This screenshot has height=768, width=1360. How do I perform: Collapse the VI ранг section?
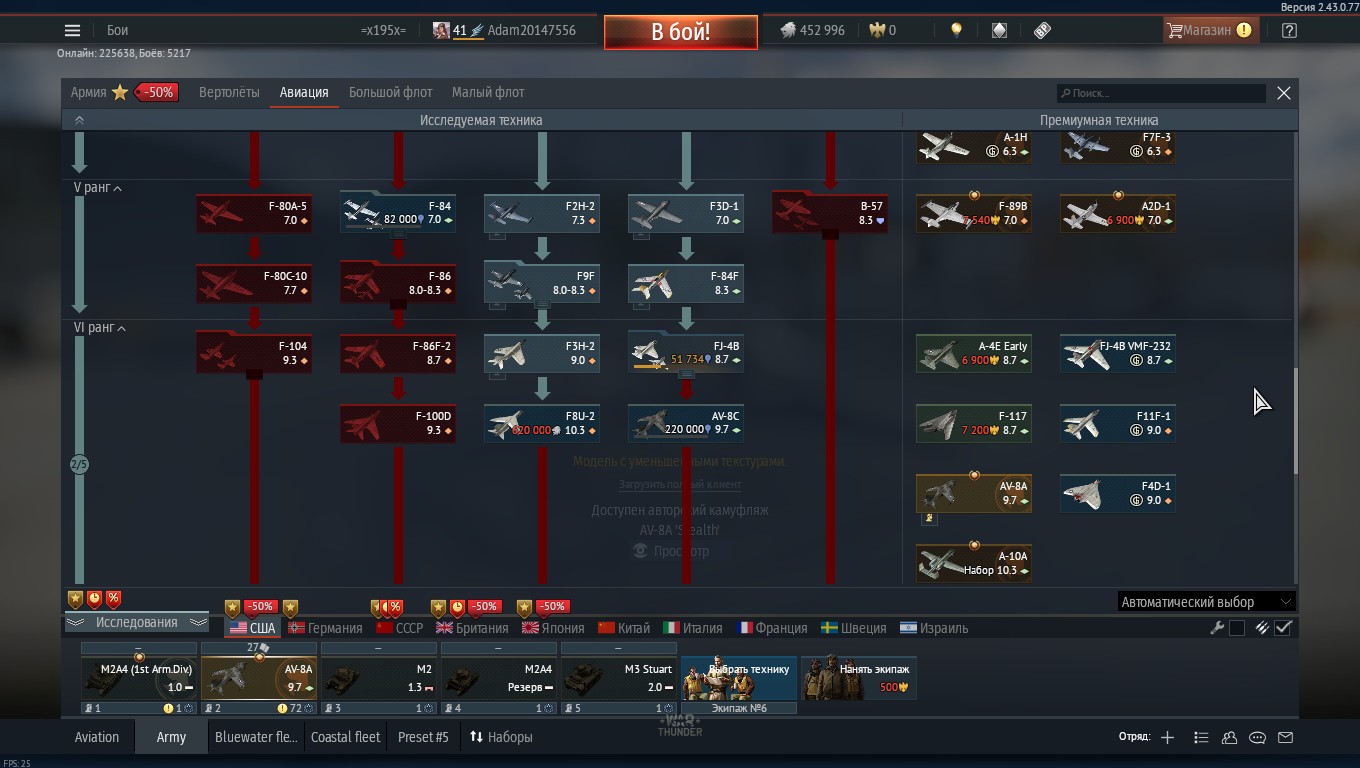point(100,328)
